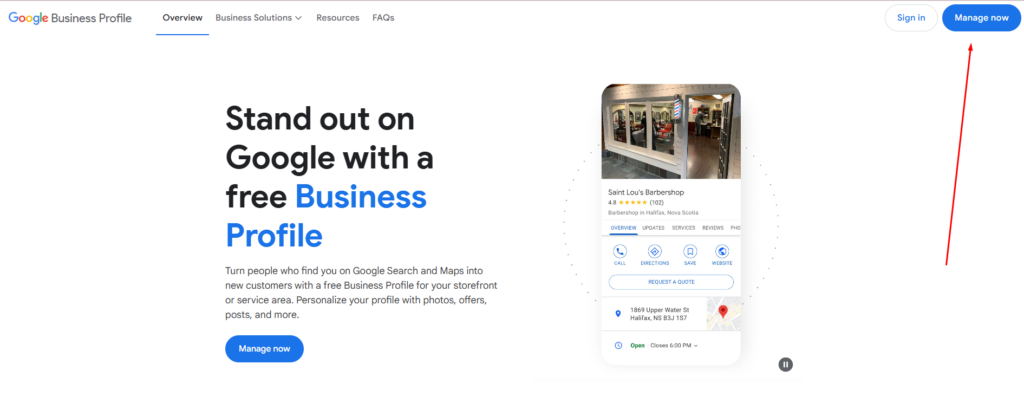Open the Business Solutions dropdown menu

pyautogui.click(x=259, y=18)
